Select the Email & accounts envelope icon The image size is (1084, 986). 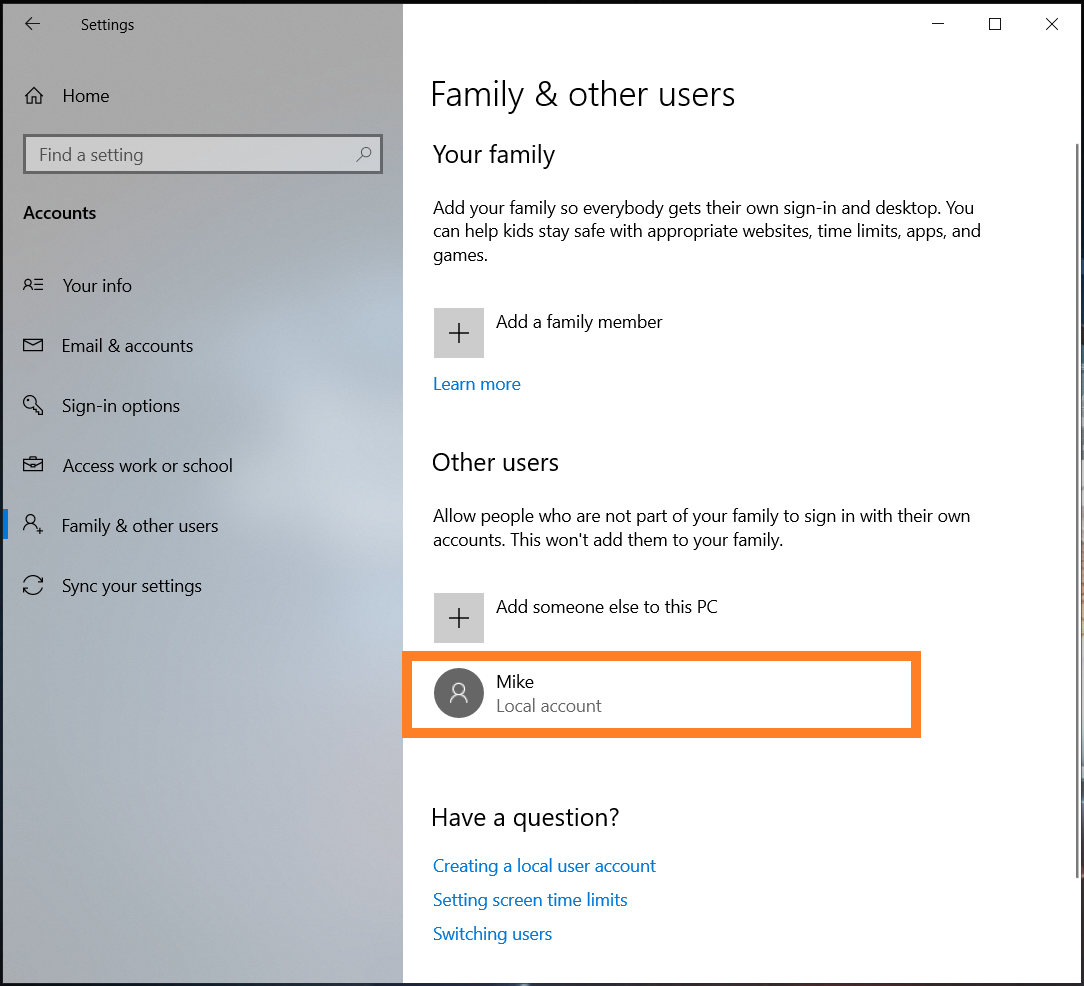pos(33,345)
